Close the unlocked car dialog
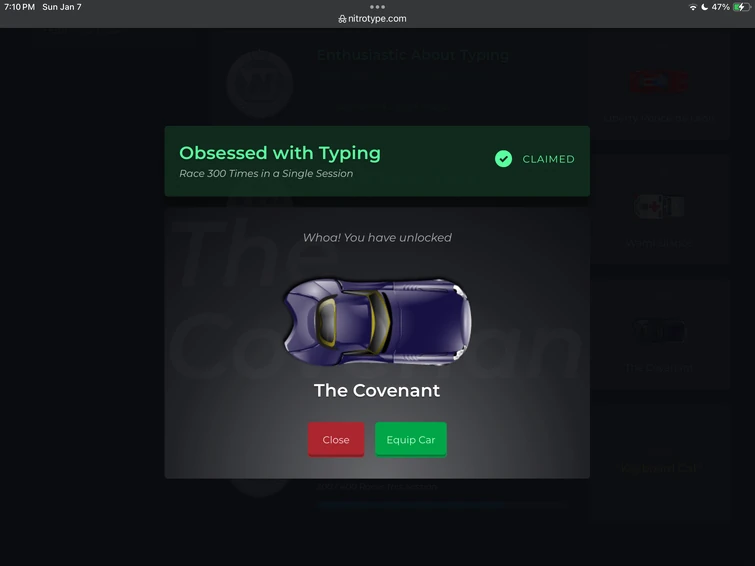 click(336, 439)
